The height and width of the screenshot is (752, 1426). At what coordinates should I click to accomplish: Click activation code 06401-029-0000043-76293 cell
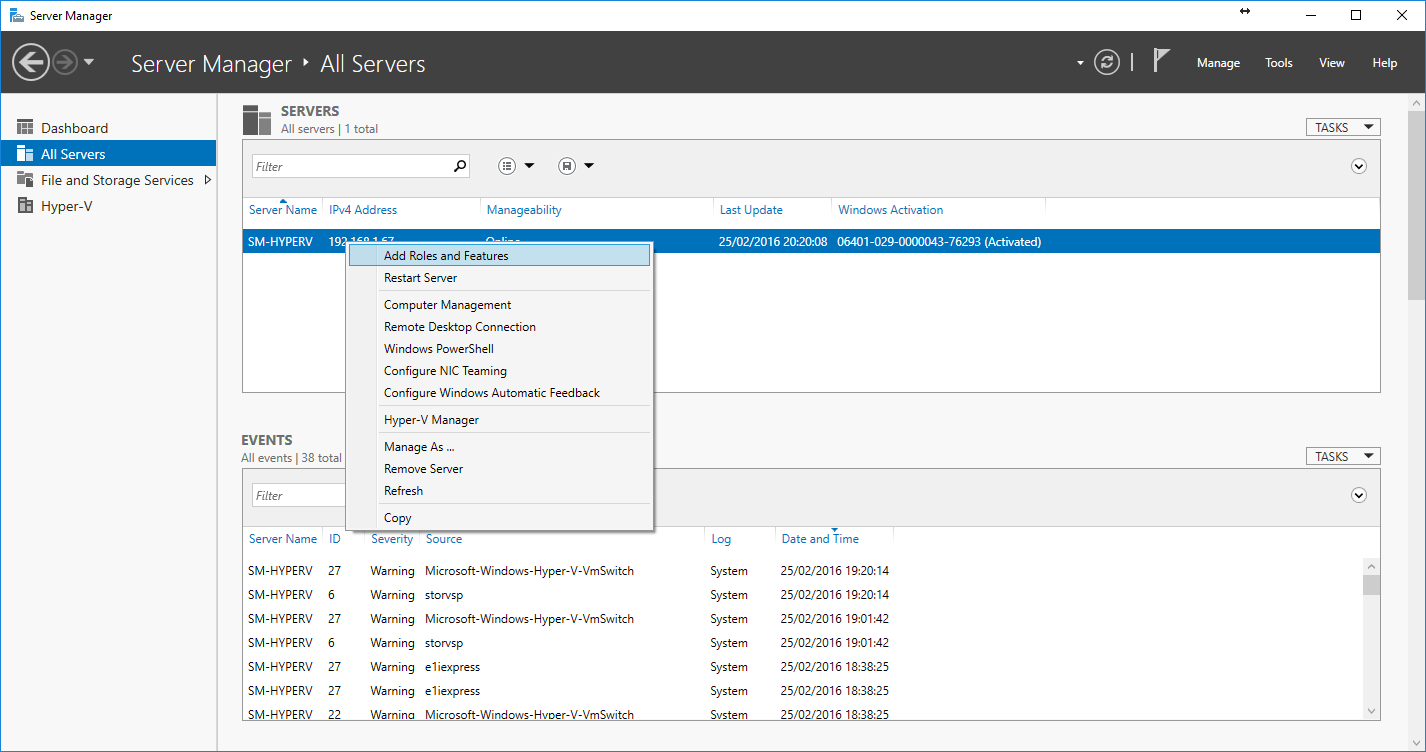pyautogui.click(x=939, y=242)
